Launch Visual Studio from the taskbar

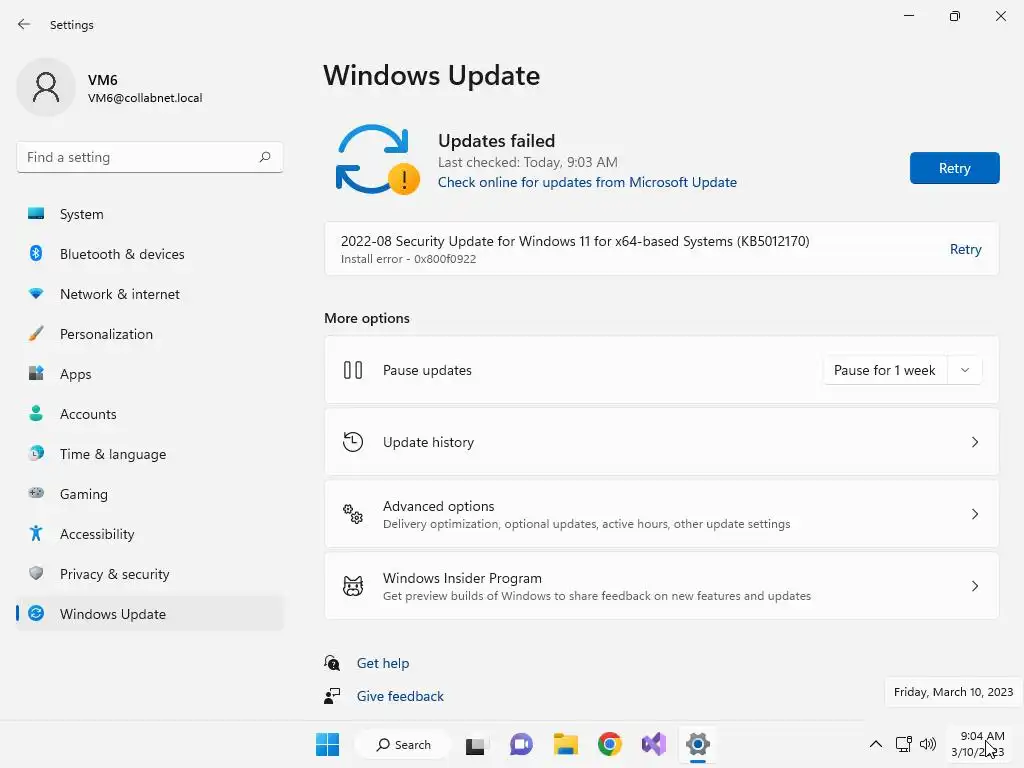654,744
